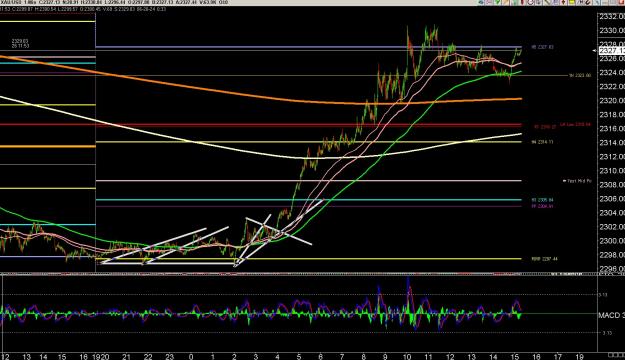This screenshot has width=625, height=360.
Task: Click the RRR 2297.44 level label
Action: 544,259
